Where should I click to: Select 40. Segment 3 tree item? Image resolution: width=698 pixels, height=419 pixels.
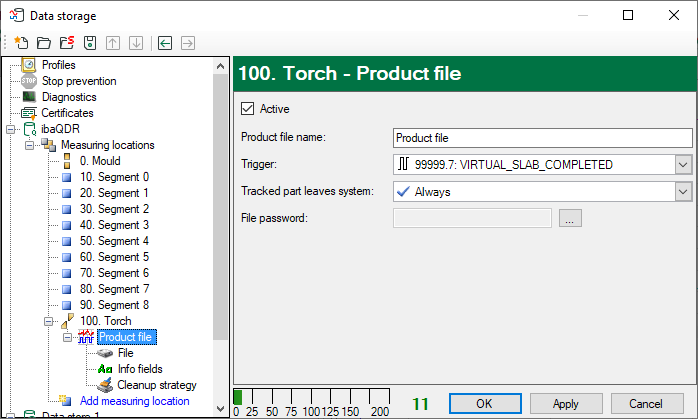click(114, 225)
